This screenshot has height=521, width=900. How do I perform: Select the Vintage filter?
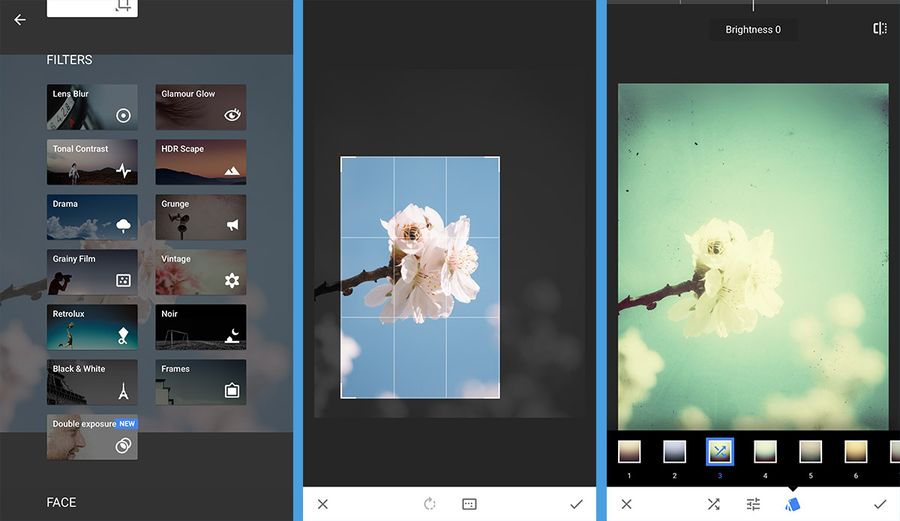(201, 272)
